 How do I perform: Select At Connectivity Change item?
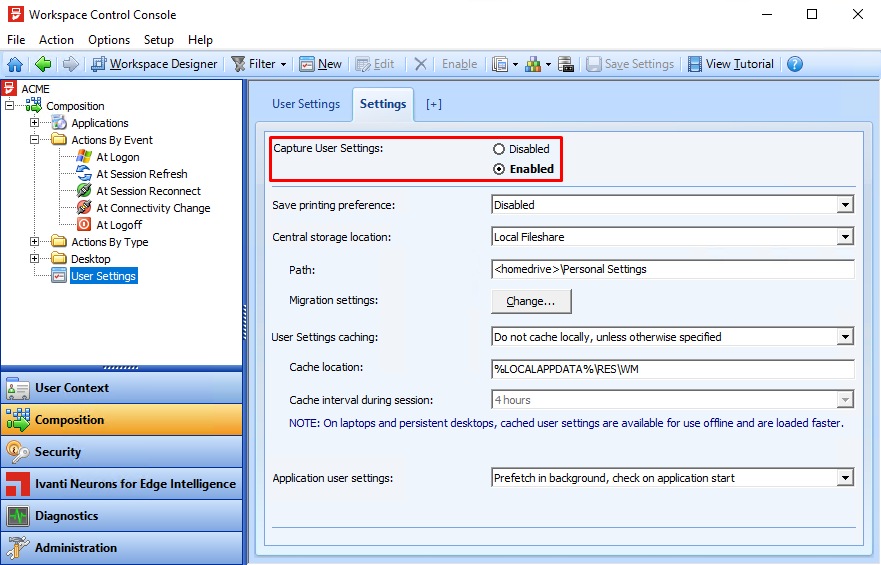click(x=153, y=208)
